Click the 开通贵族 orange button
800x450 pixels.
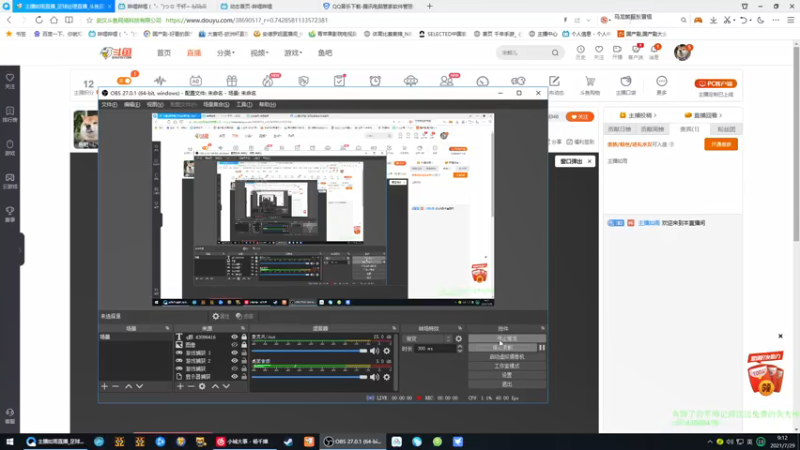point(721,144)
